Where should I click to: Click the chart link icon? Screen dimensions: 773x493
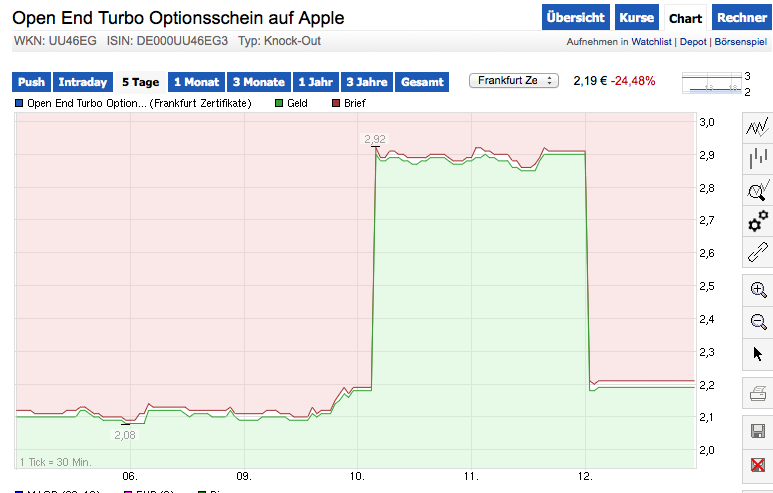coord(757,252)
